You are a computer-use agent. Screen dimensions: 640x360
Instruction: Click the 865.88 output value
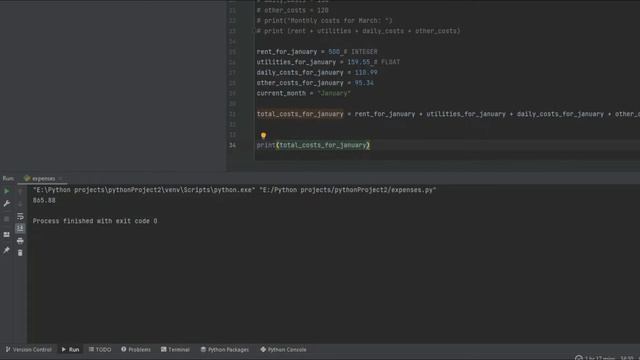(x=44, y=200)
